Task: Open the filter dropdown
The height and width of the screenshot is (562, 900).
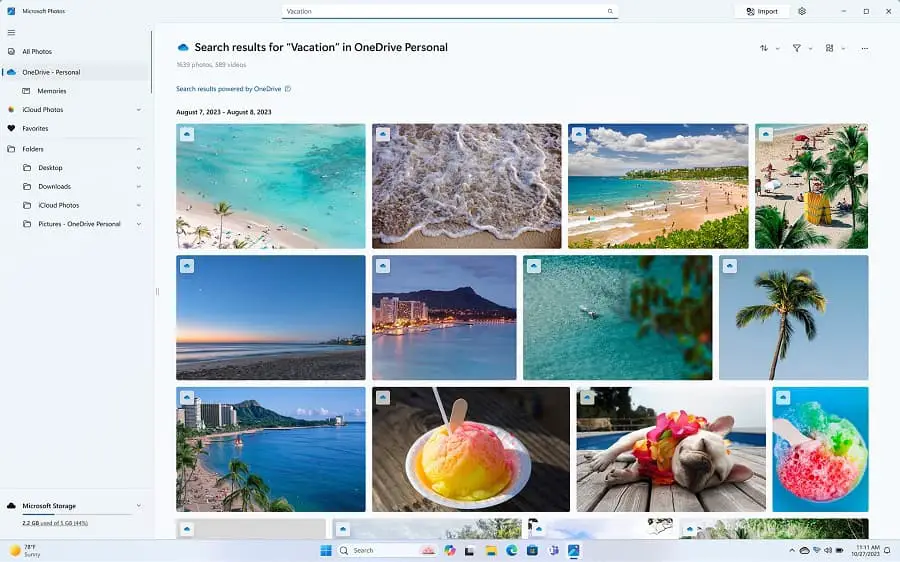Action: click(801, 48)
